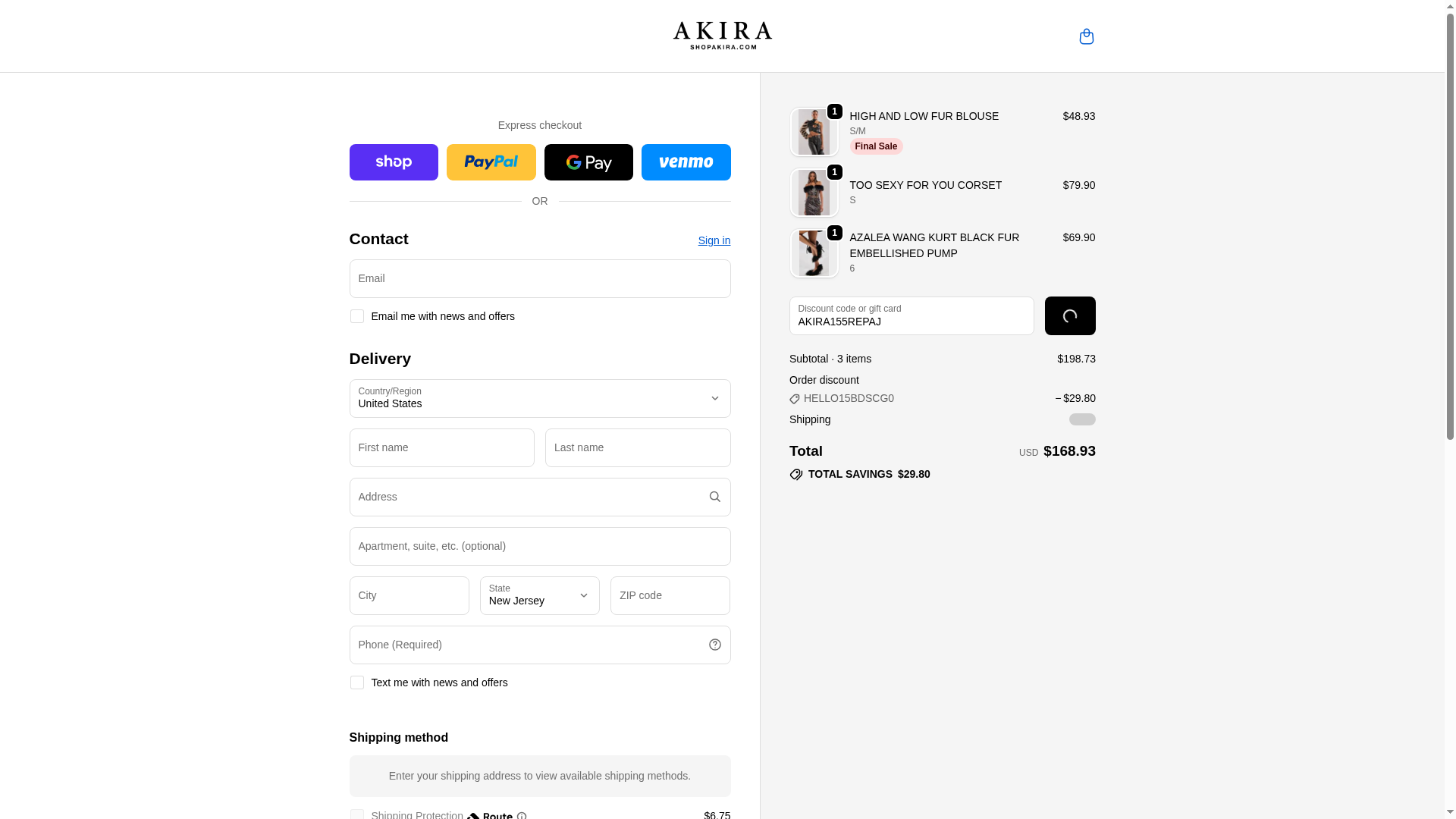Image resolution: width=1456 pixels, height=819 pixels.
Task: Click the Route shipping protection info icon
Action: tap(522, 816)
